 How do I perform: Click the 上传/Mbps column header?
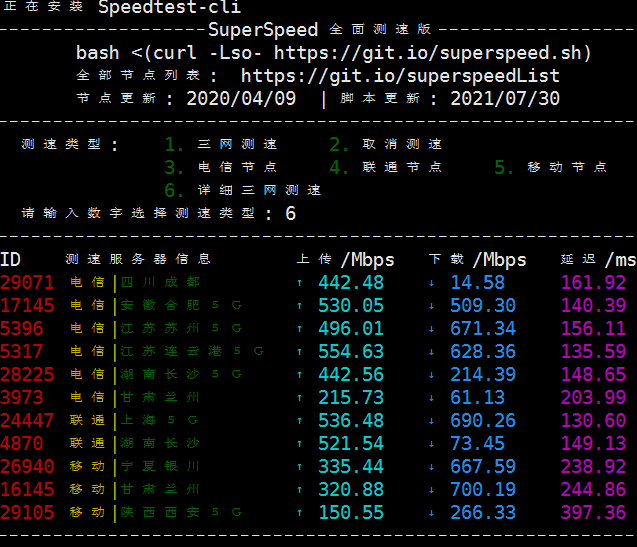[346, 260]
